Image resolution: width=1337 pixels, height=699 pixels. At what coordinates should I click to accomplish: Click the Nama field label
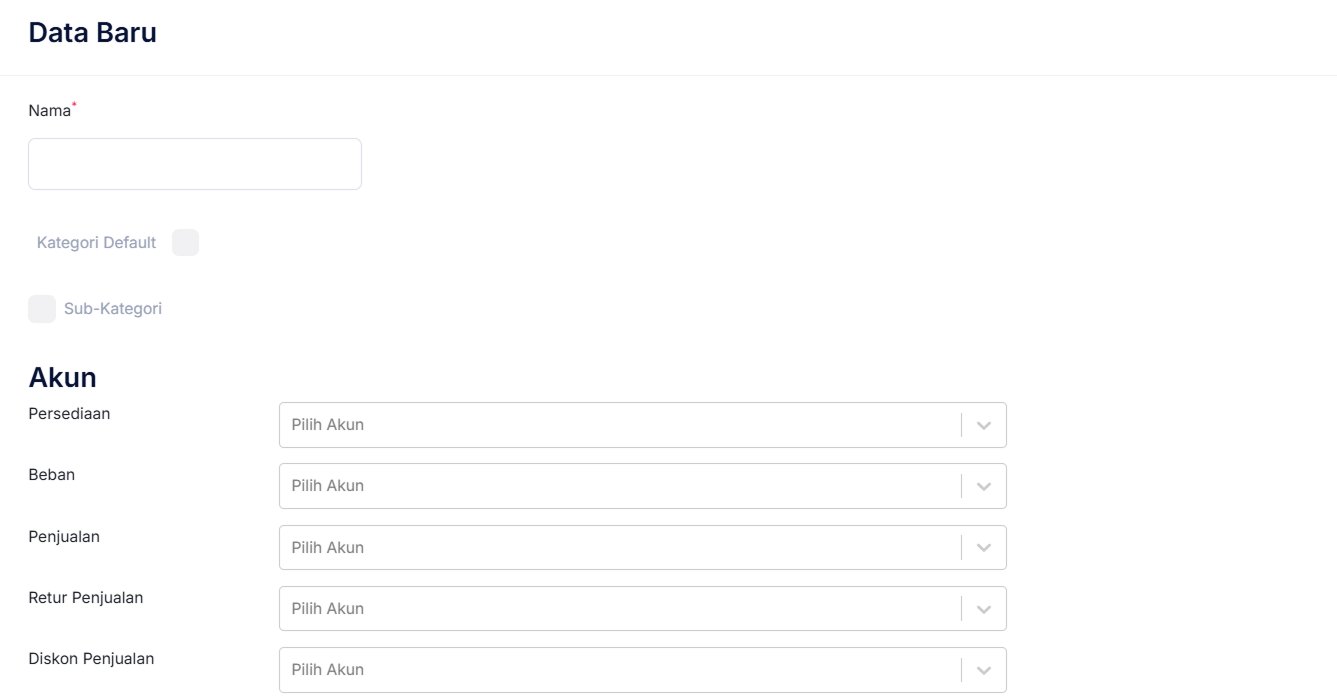click(50, 111)
